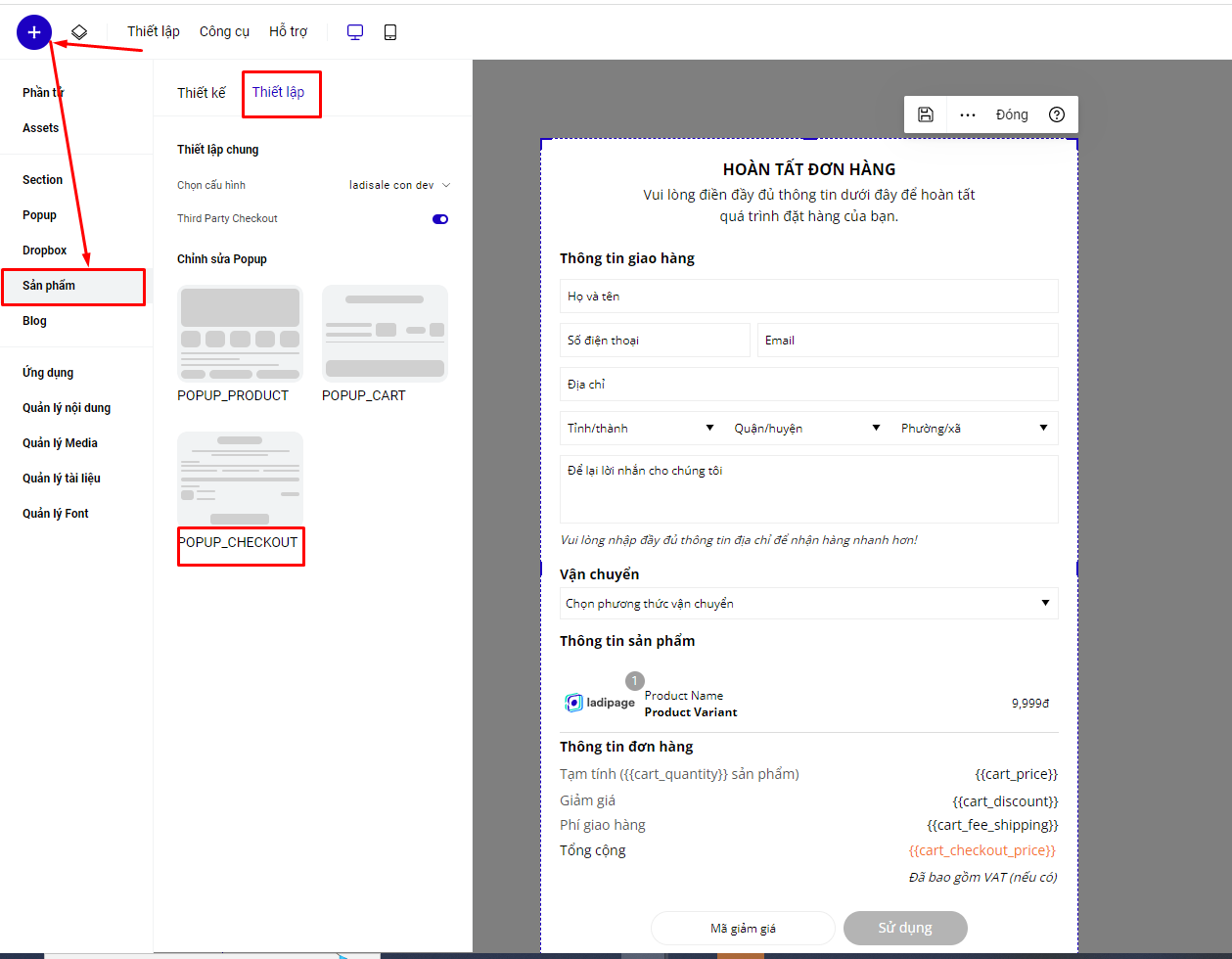Click the help question mark icon
This screenshot has width=1232, height=959.
pyautogui.click(x=1056, y=114)
